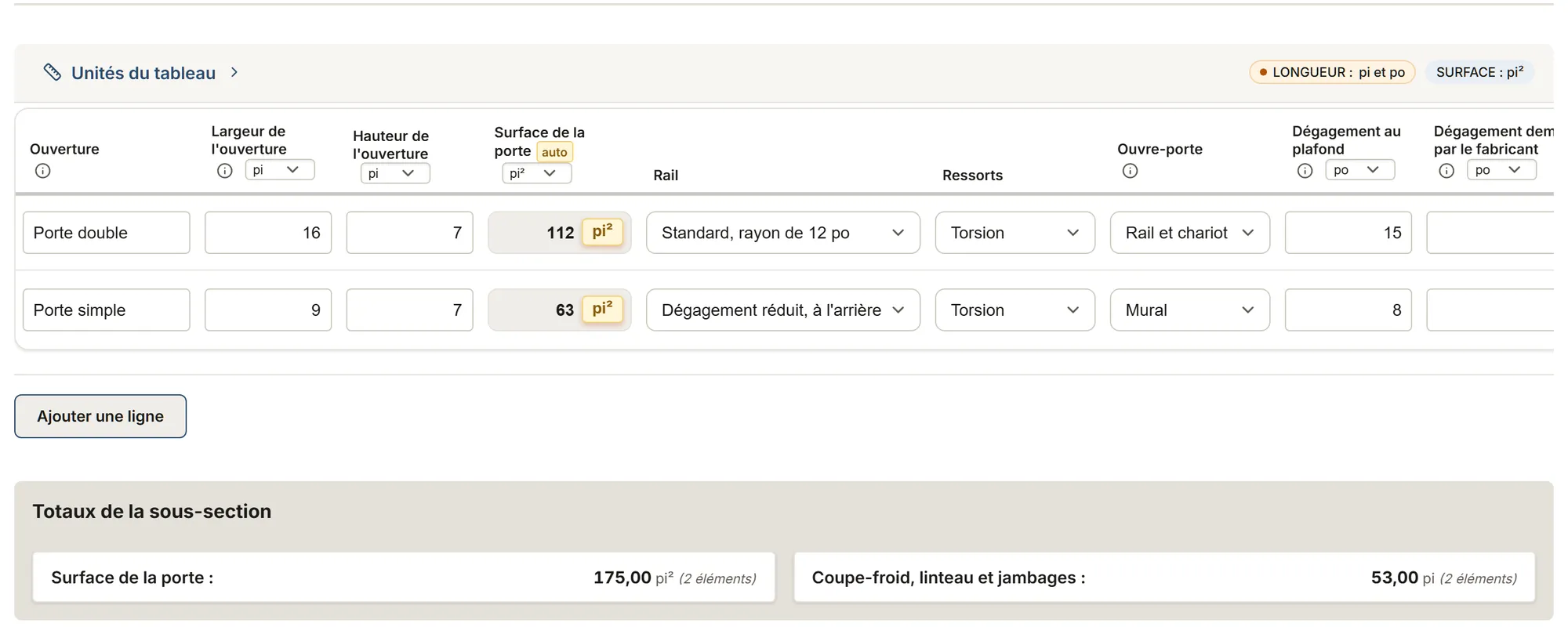Click the Ajouter une ligne button
Screen dimensions: 1568x634
[x=100, y=416]
